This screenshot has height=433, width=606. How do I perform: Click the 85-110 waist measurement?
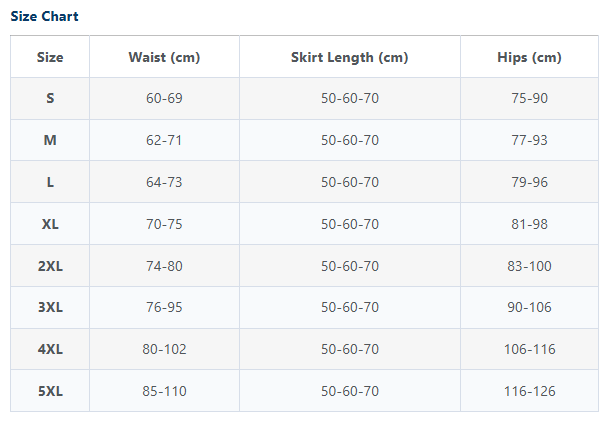pyautogui.click(x=164, y=391)
